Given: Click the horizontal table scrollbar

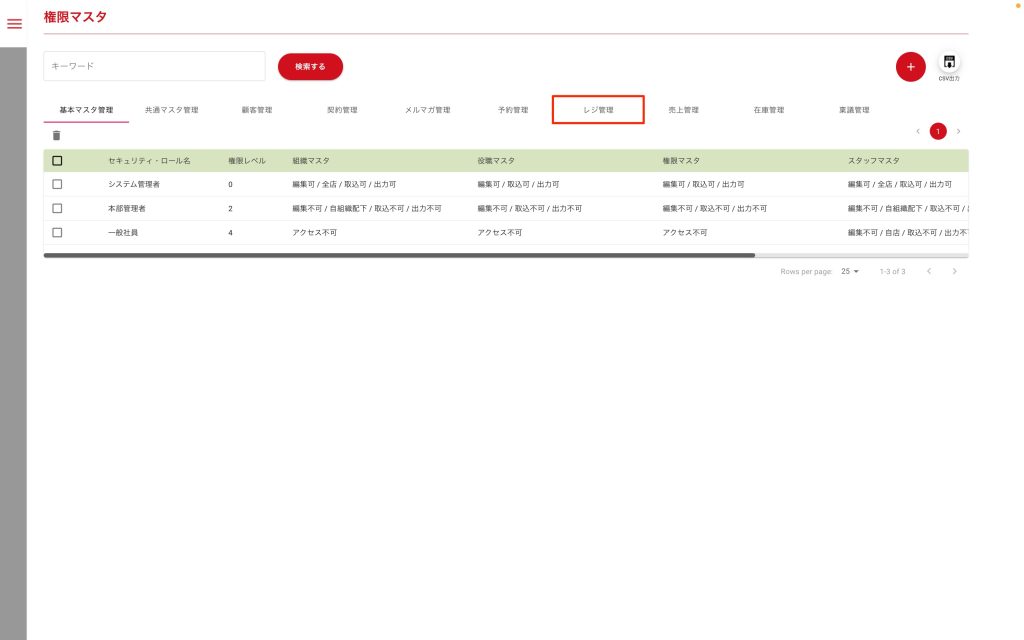Looking at the screenshot, I should (x=400, y=256).
